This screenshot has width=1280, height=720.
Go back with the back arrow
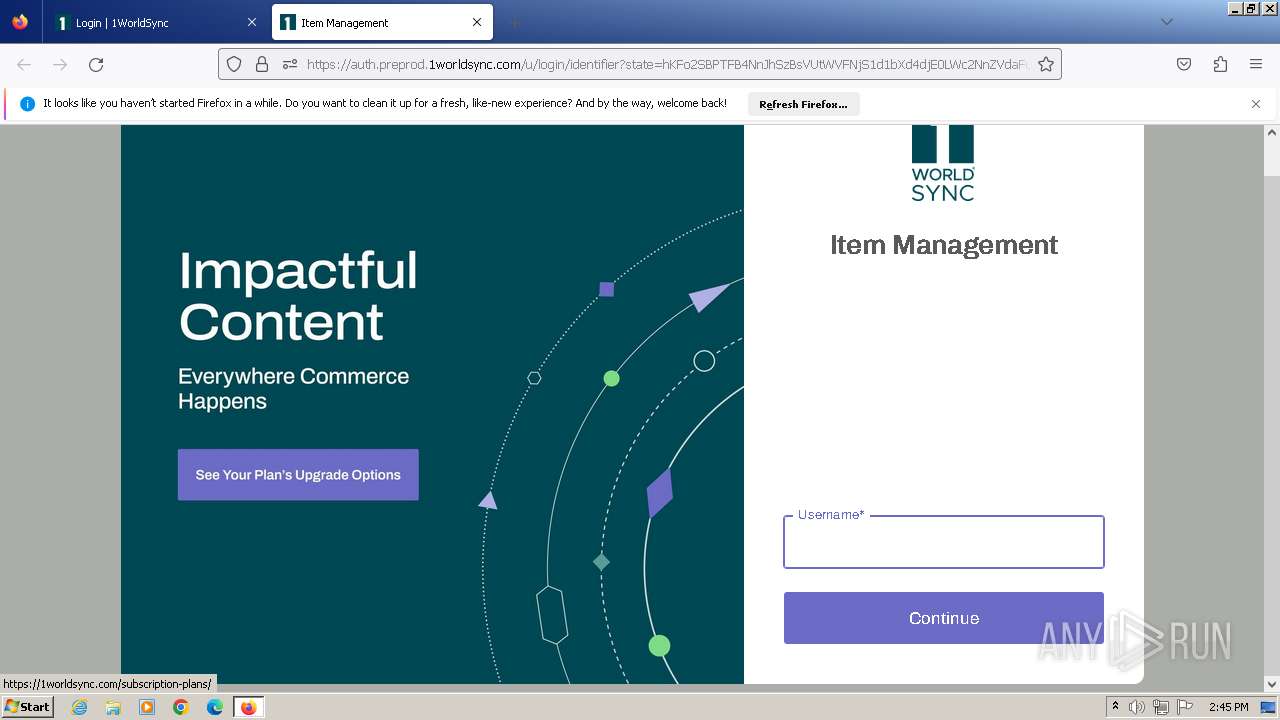coord(24,64)
